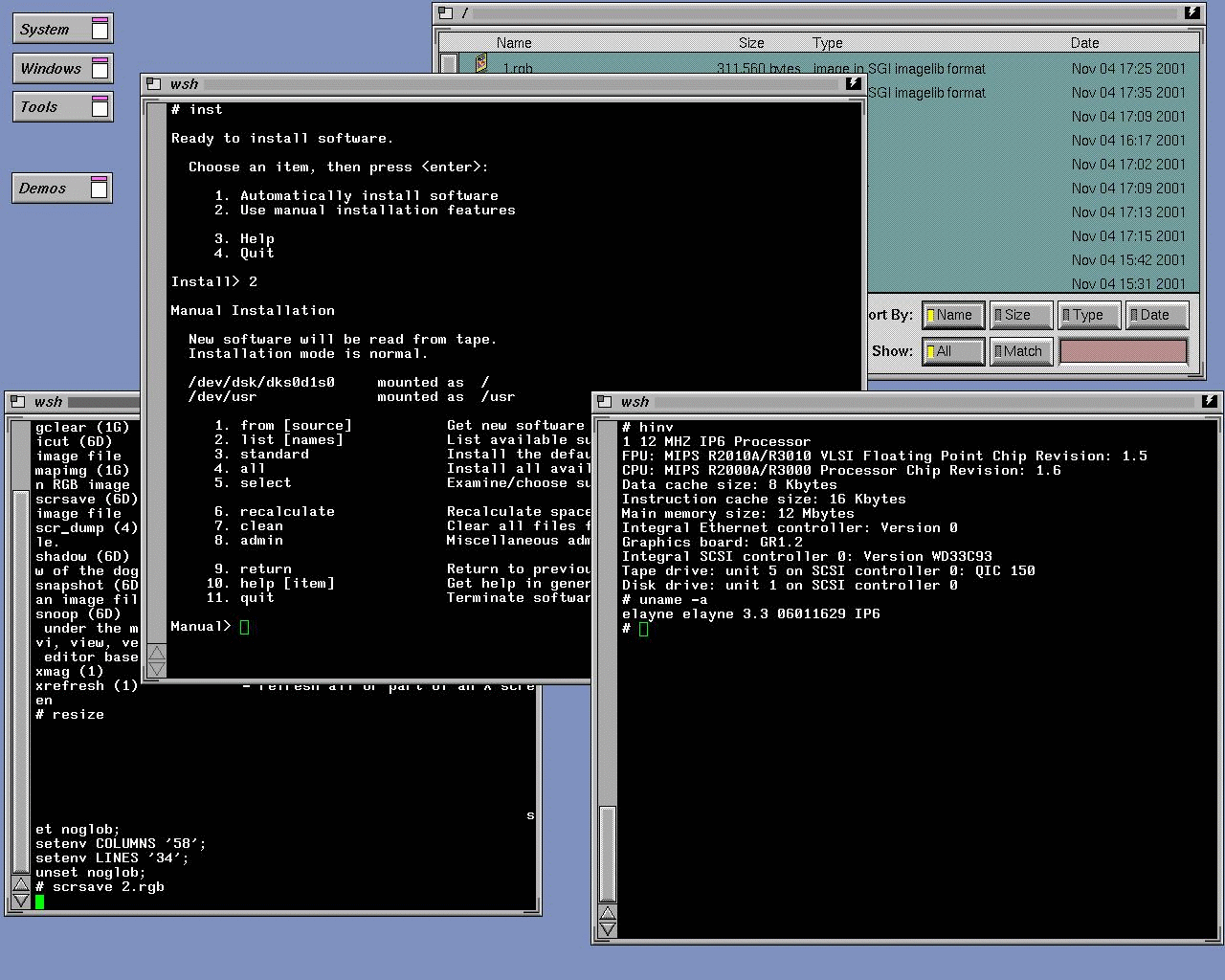Open the Windows toolchest menu
The image size is (1225, 980).
tap(62, 68)
